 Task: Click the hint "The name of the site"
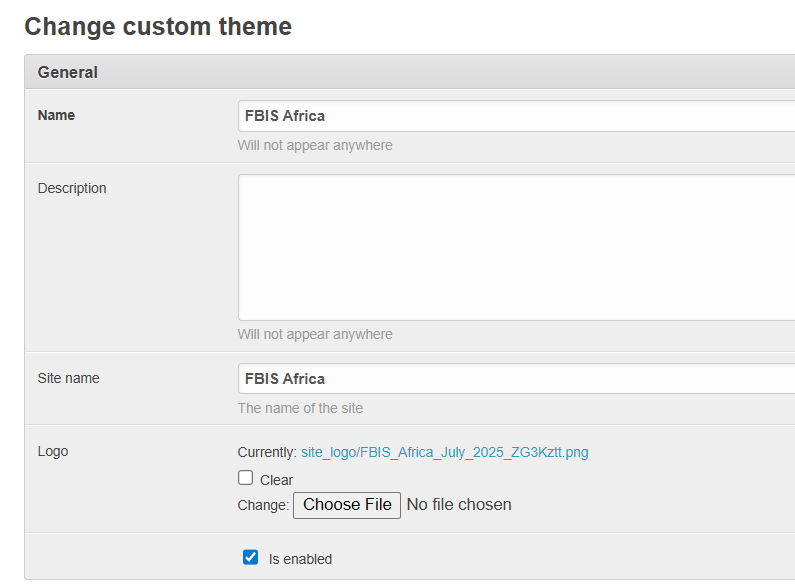pyautogui.click(x=300, y=408)
